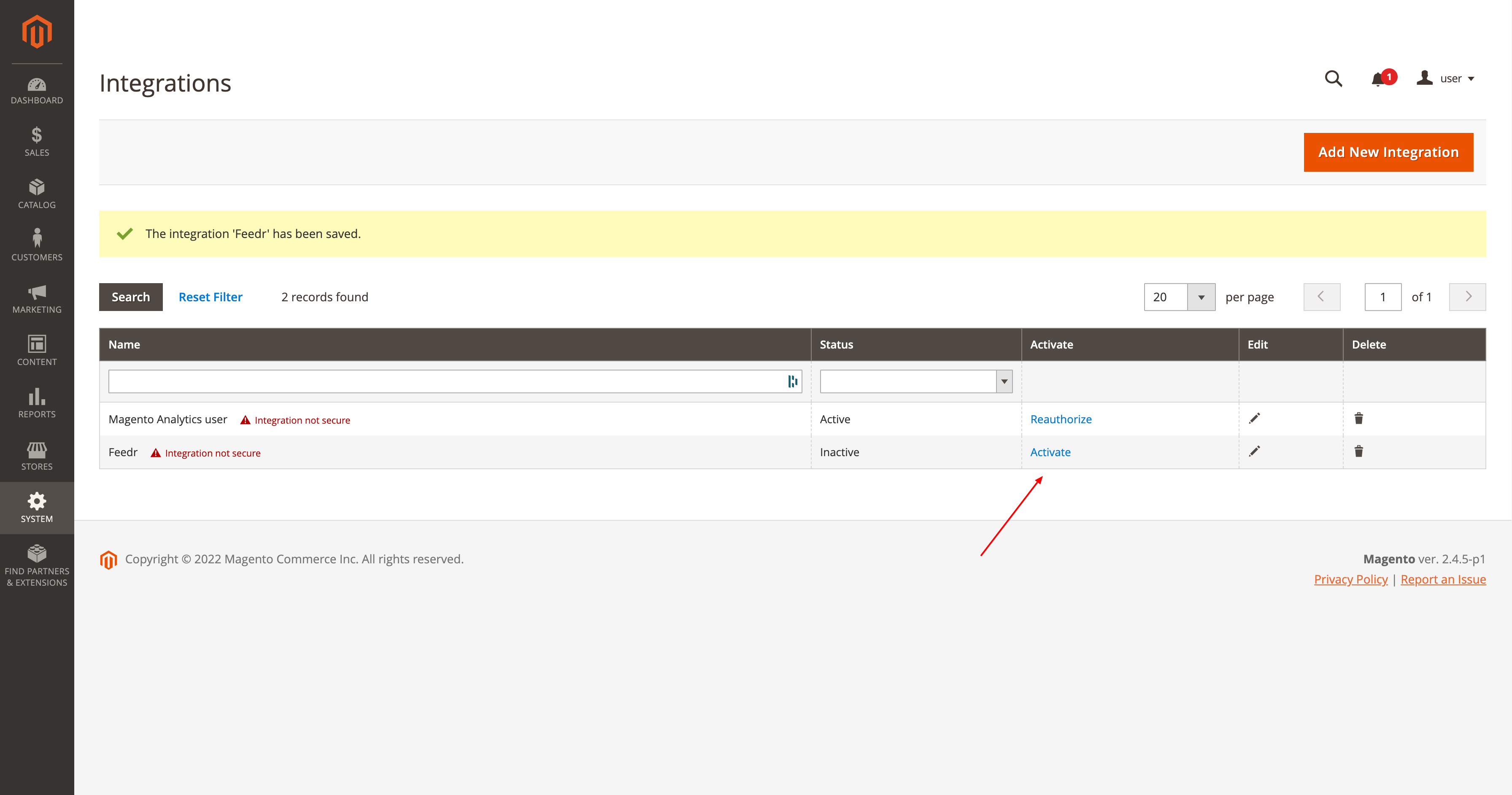Screen dimensions: 1512x795
Task: Open the Sales menu
Action: point(37,142)
